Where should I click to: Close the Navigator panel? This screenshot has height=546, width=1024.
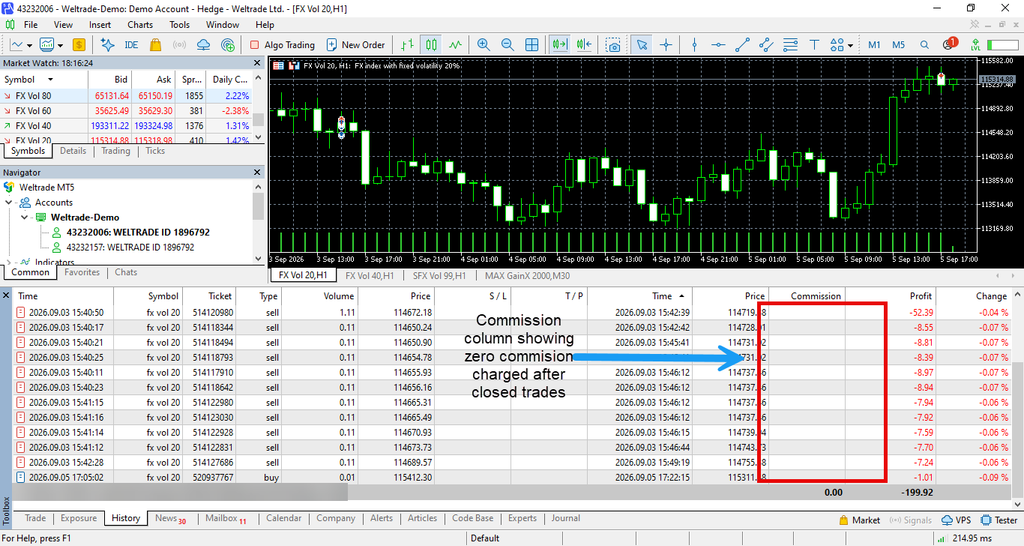(x=257, y=172)
